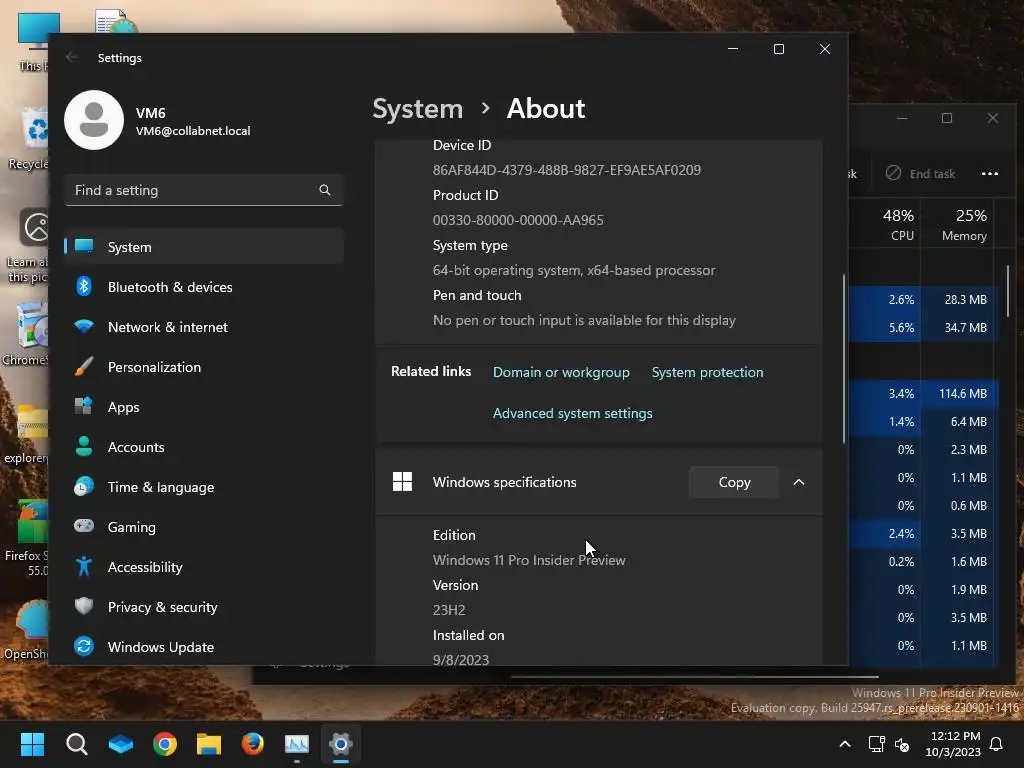The height and width of the screenshot is (768, 1024).
Task: Click the Accessibility figure icon
Action: pyautogui.click(x=84, y=566)
